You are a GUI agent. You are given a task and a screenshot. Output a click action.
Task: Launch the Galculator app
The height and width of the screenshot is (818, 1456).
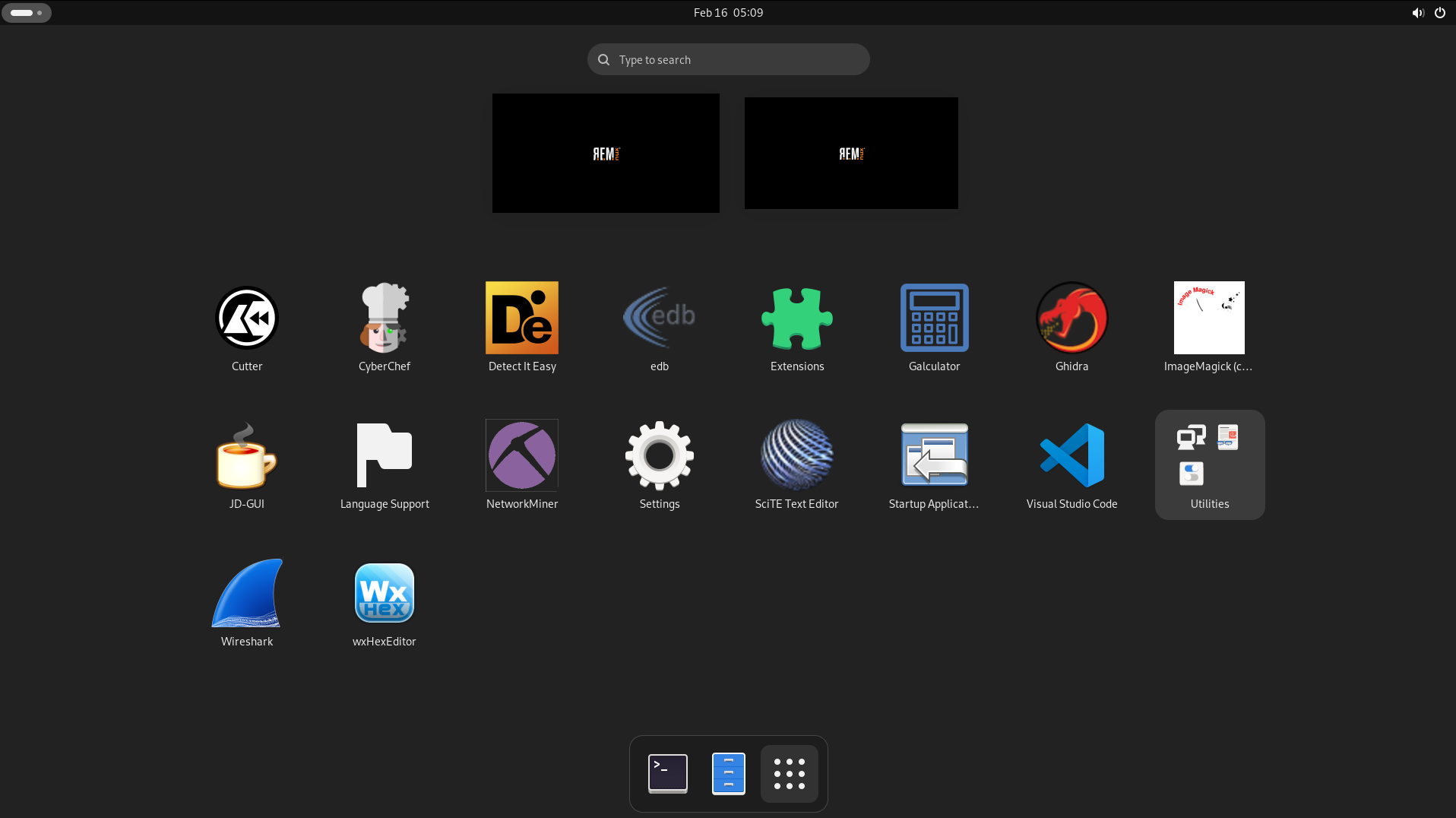934,319
